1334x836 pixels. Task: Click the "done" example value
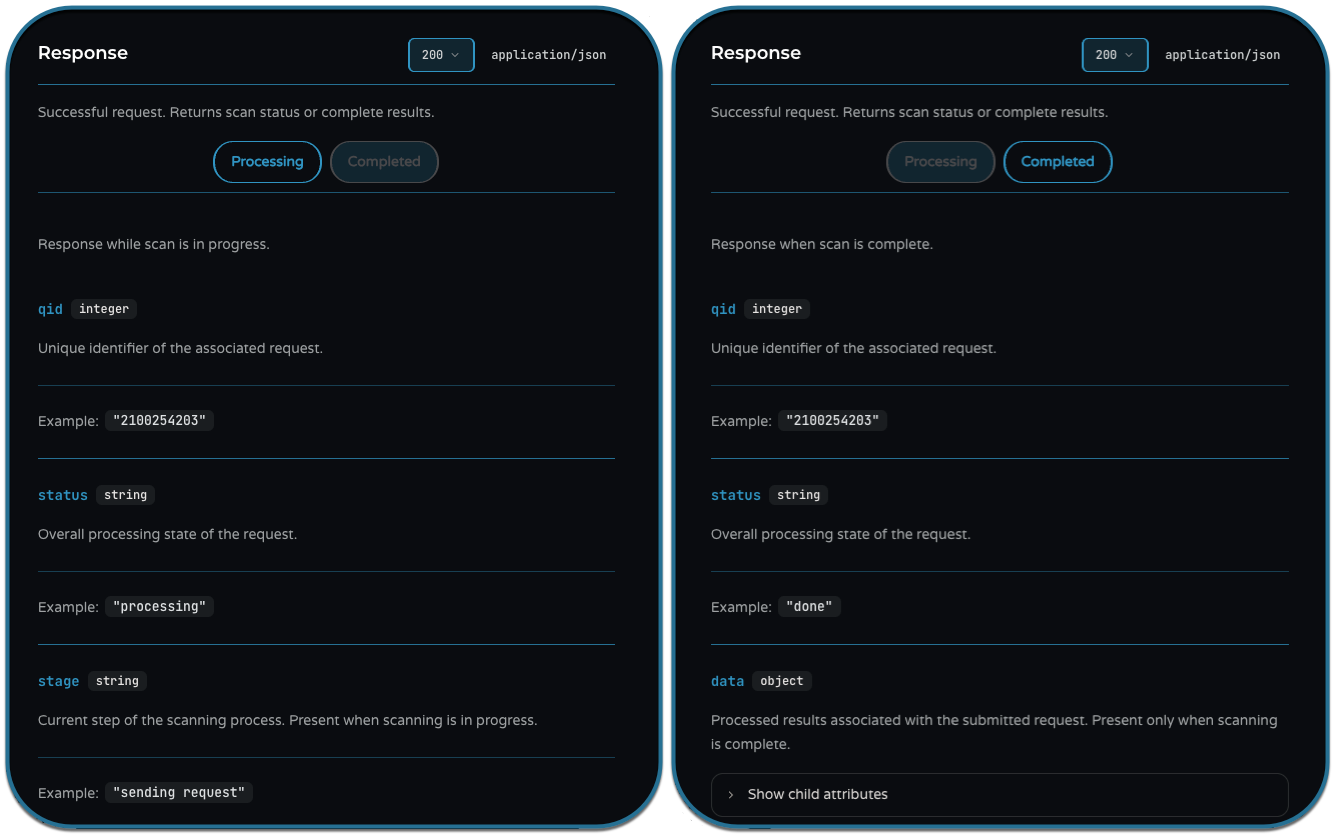(809, 607)
